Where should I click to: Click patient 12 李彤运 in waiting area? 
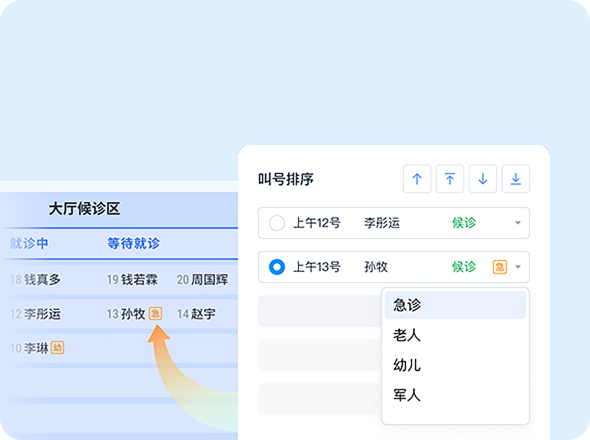pyautogui.click(x=35, y=314)
